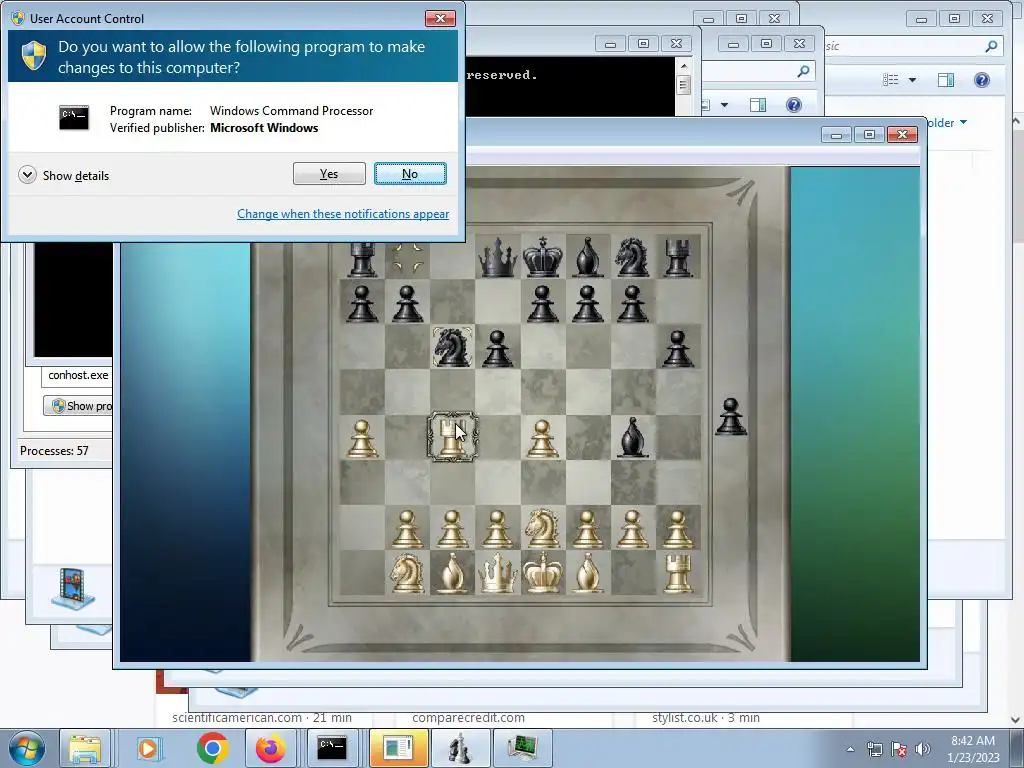Select the black pawn on g7
The width and height of the screenshot is (1024, 768).
click(632, 303)
